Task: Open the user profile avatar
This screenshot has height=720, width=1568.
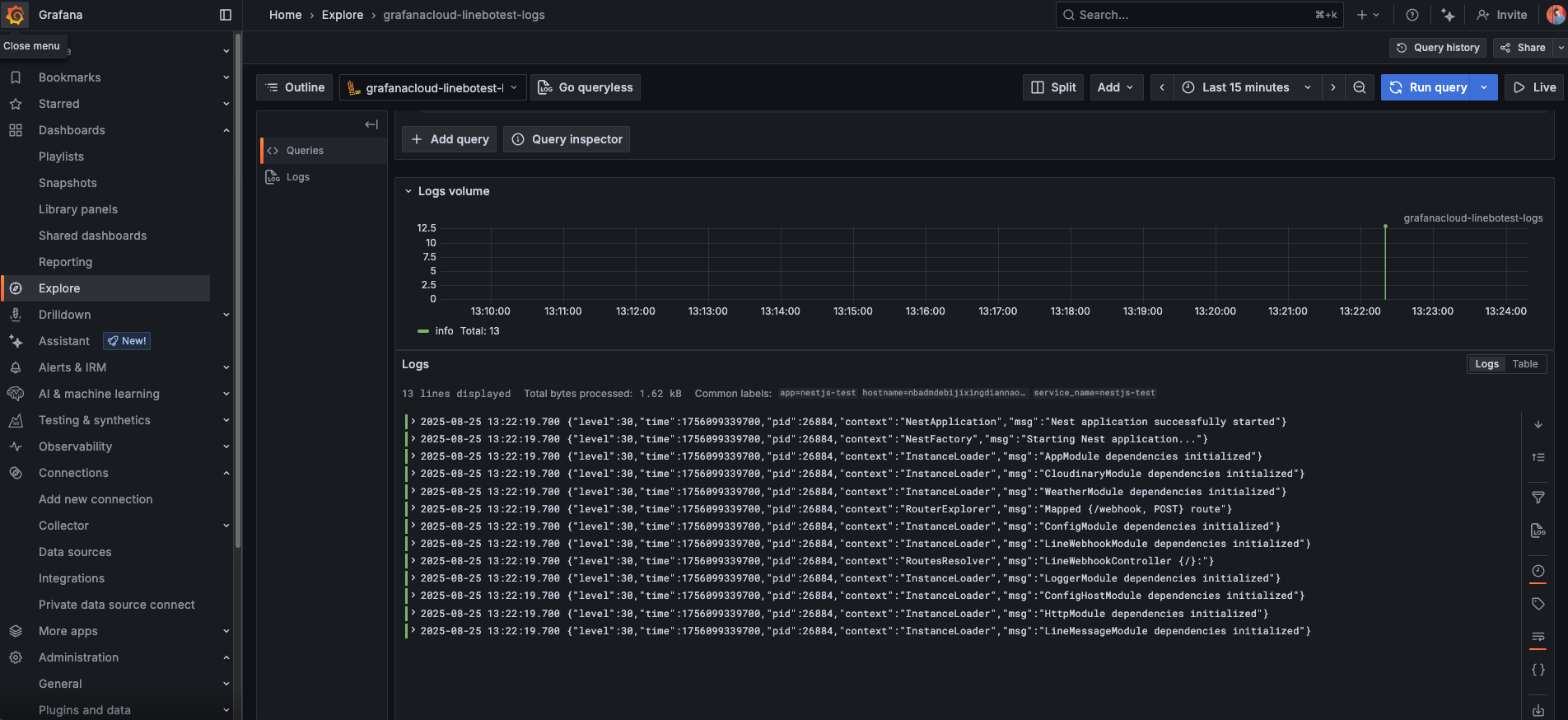Action: coord(1556,15)
